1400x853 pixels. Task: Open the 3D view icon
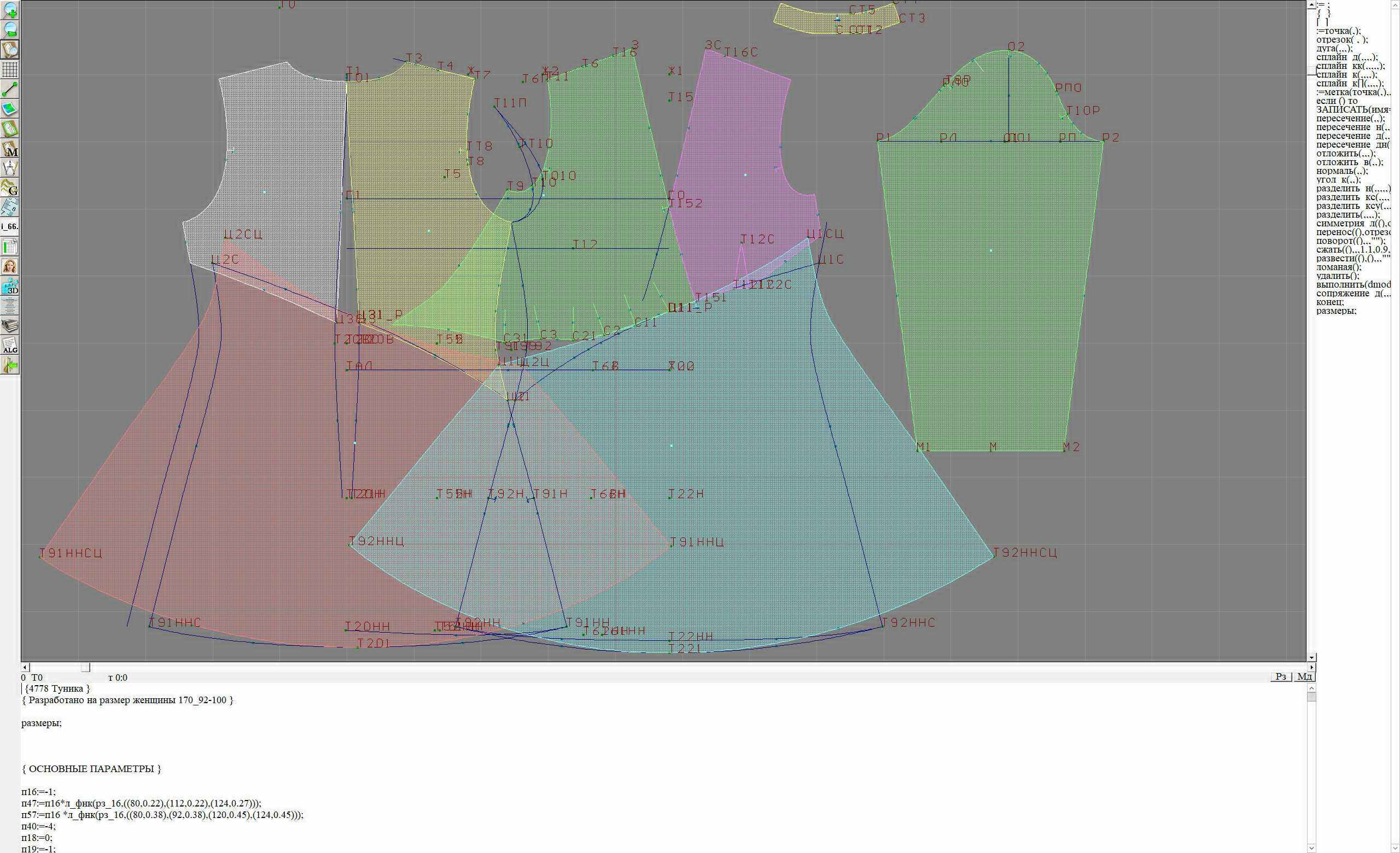10,286
